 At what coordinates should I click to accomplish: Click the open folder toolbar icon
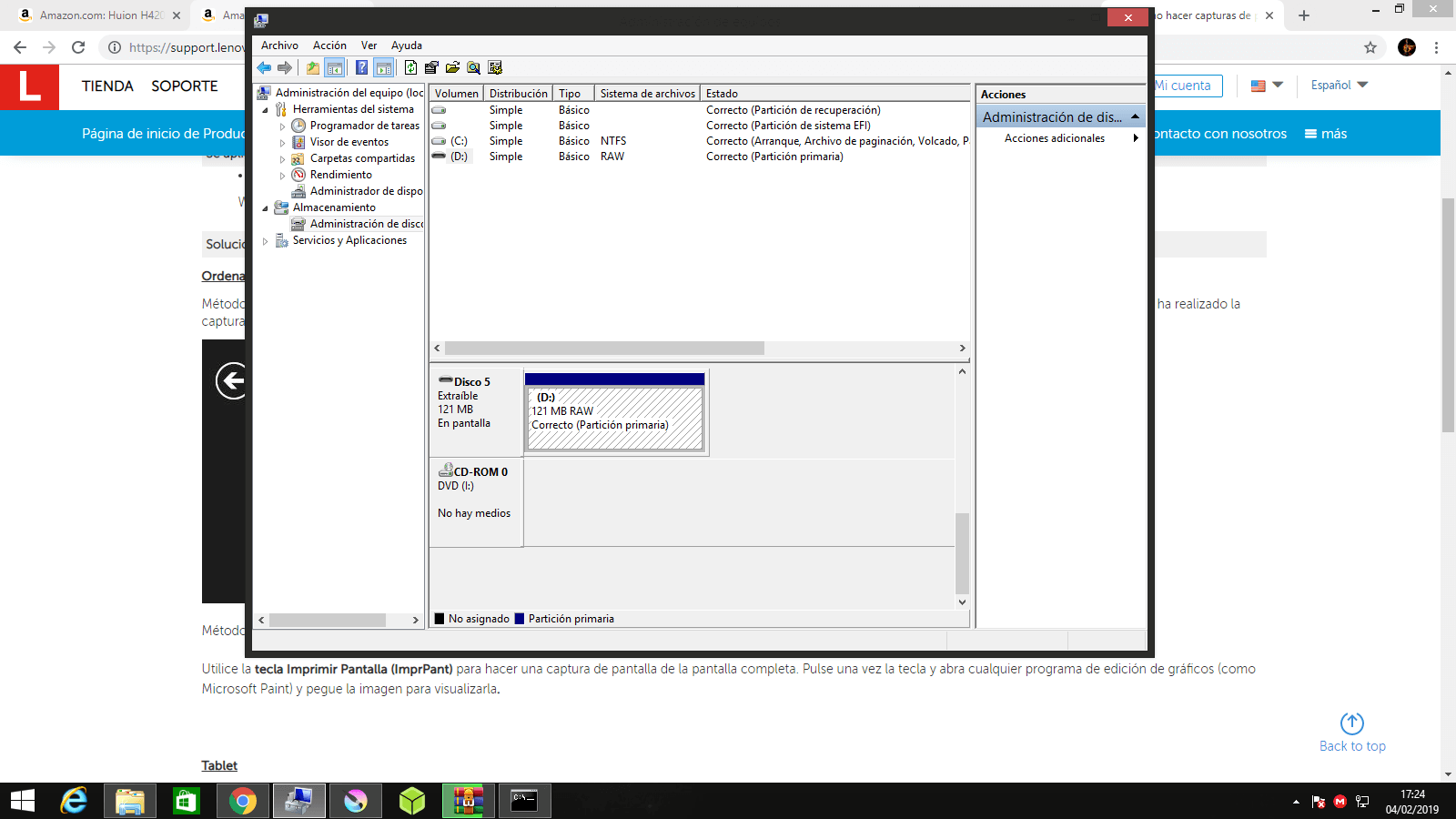pyautogui.click(x=452, y=67)
